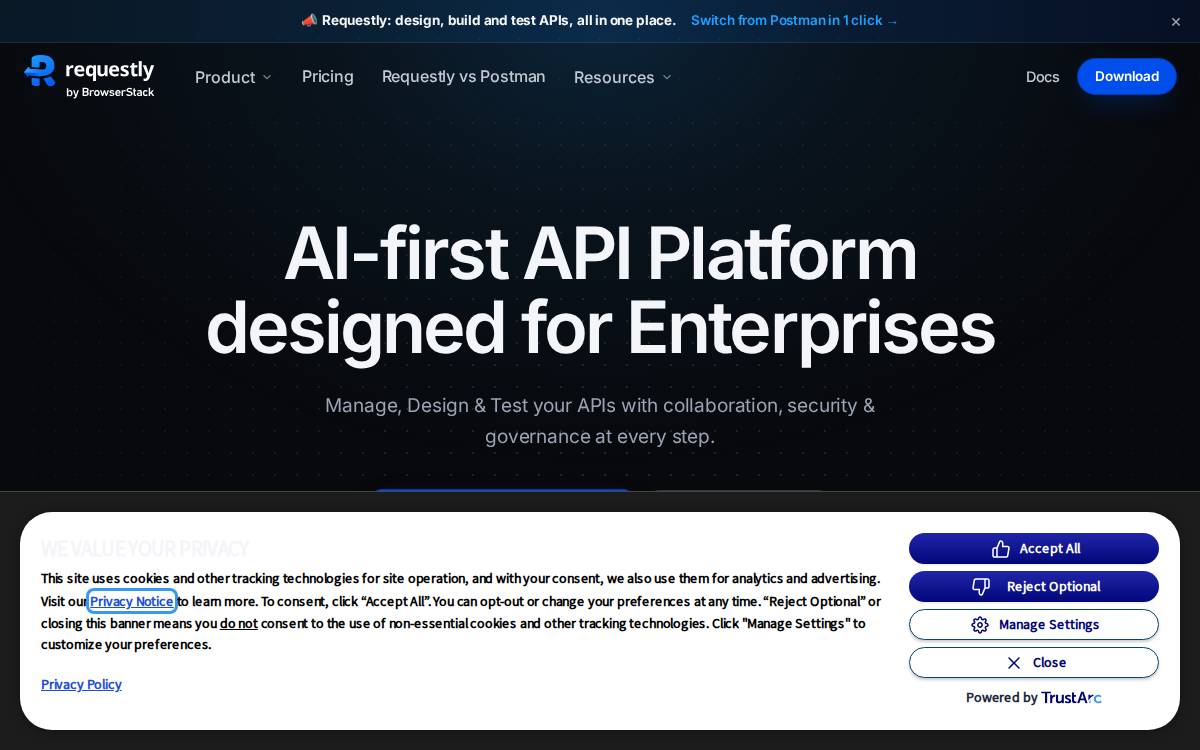Open the Pricing page
This screenshot has width=1200, height=750.
(328, 77)
